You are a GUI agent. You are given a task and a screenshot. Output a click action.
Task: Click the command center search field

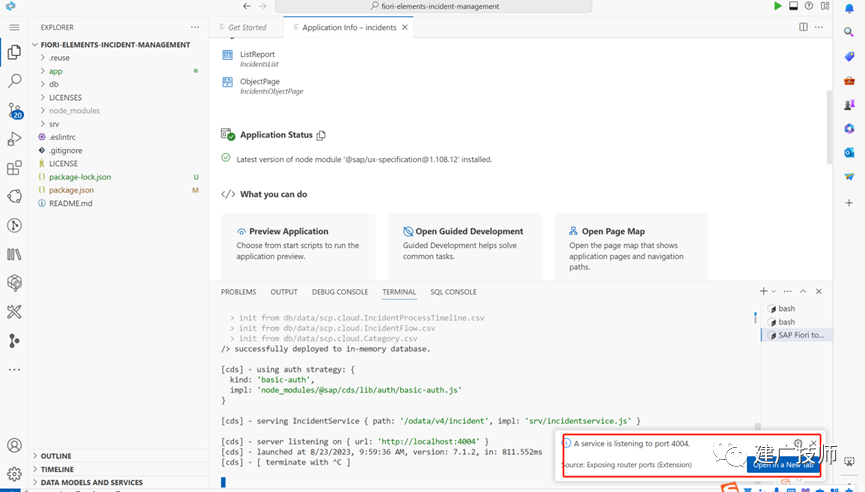tap(434, 6)
